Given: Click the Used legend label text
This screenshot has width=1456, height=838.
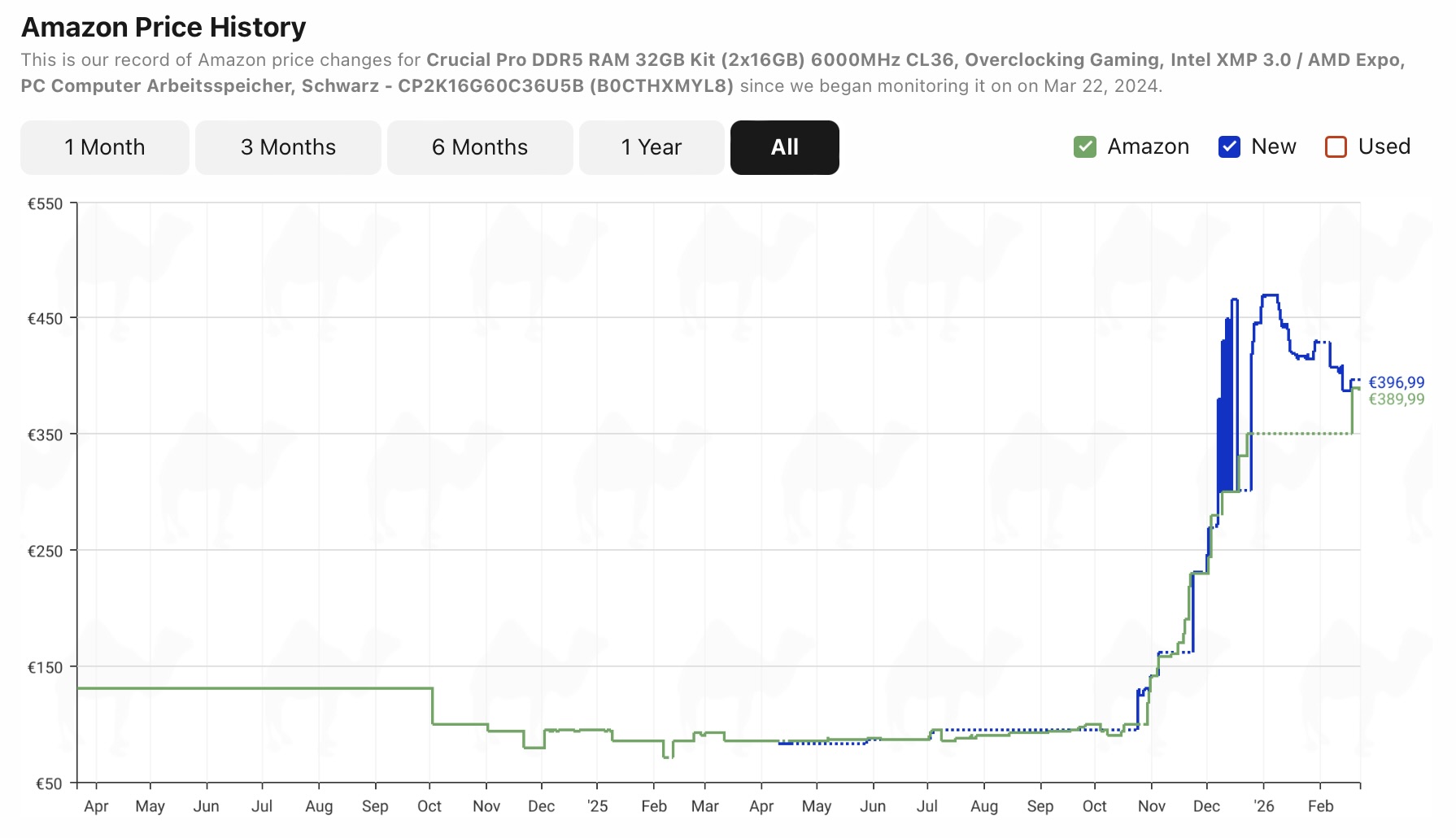Looking at the screenshot, I should (x=1384, y=147).
